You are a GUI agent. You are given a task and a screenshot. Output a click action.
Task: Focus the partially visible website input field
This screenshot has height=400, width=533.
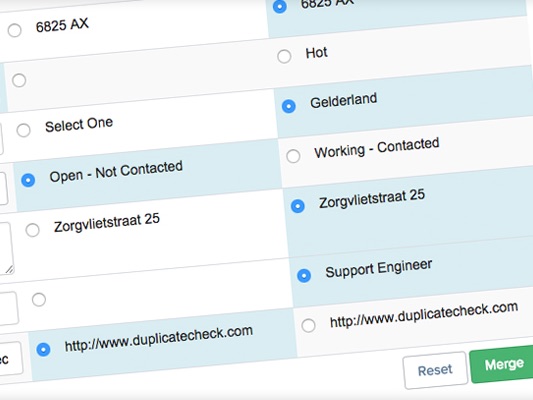(x=10, y=360)
